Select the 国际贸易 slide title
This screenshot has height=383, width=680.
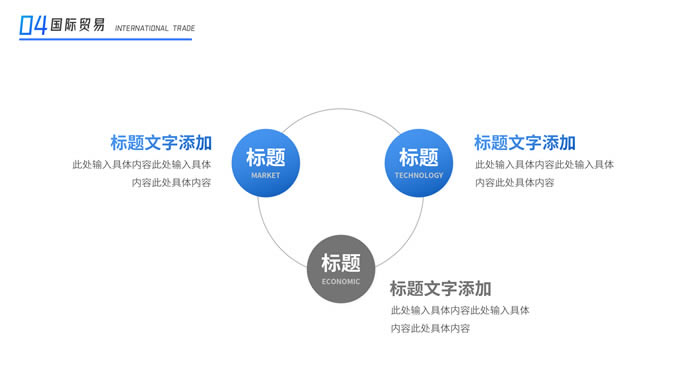point(78,25)
